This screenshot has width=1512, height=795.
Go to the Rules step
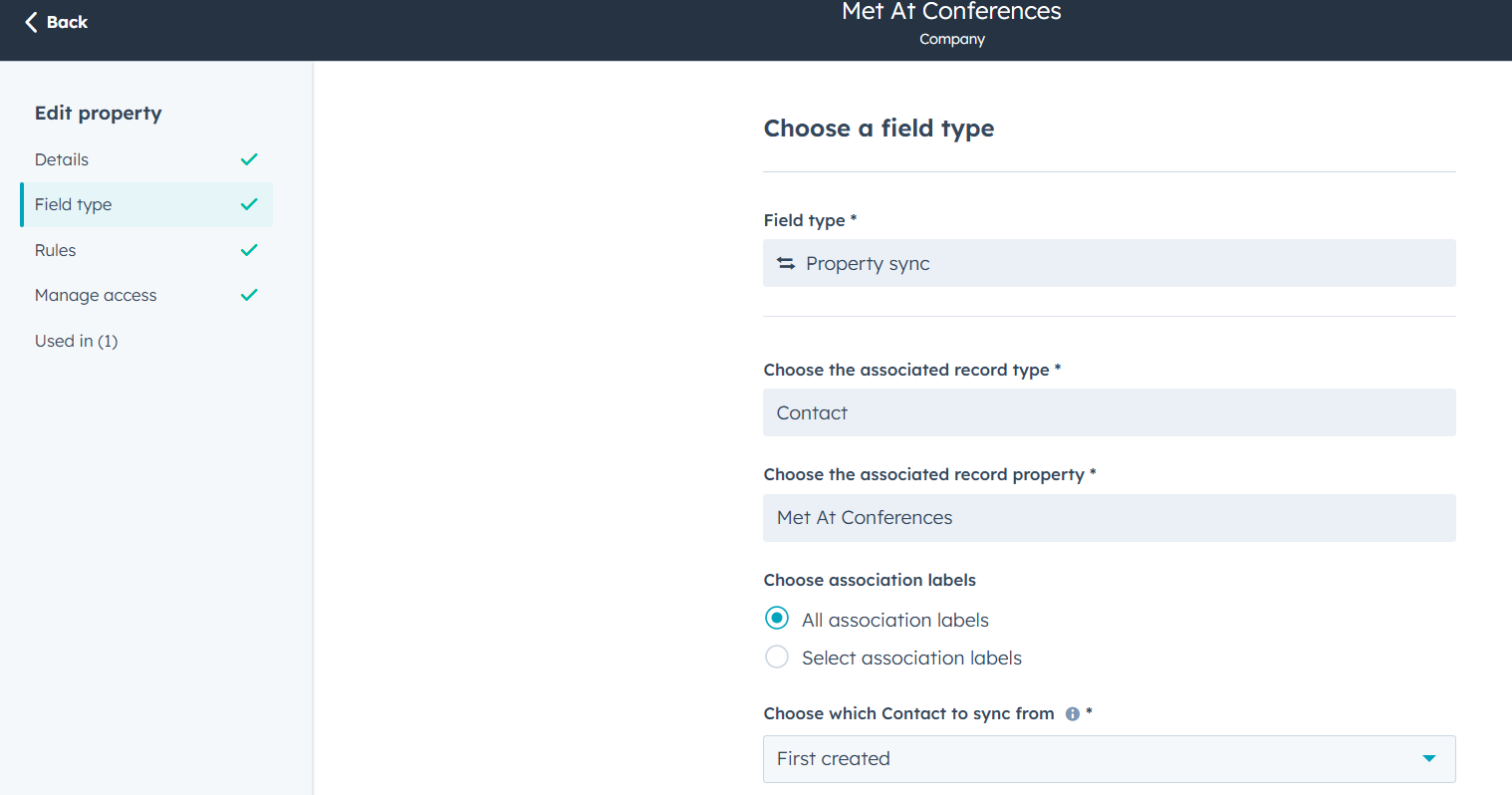click(55, 250)
